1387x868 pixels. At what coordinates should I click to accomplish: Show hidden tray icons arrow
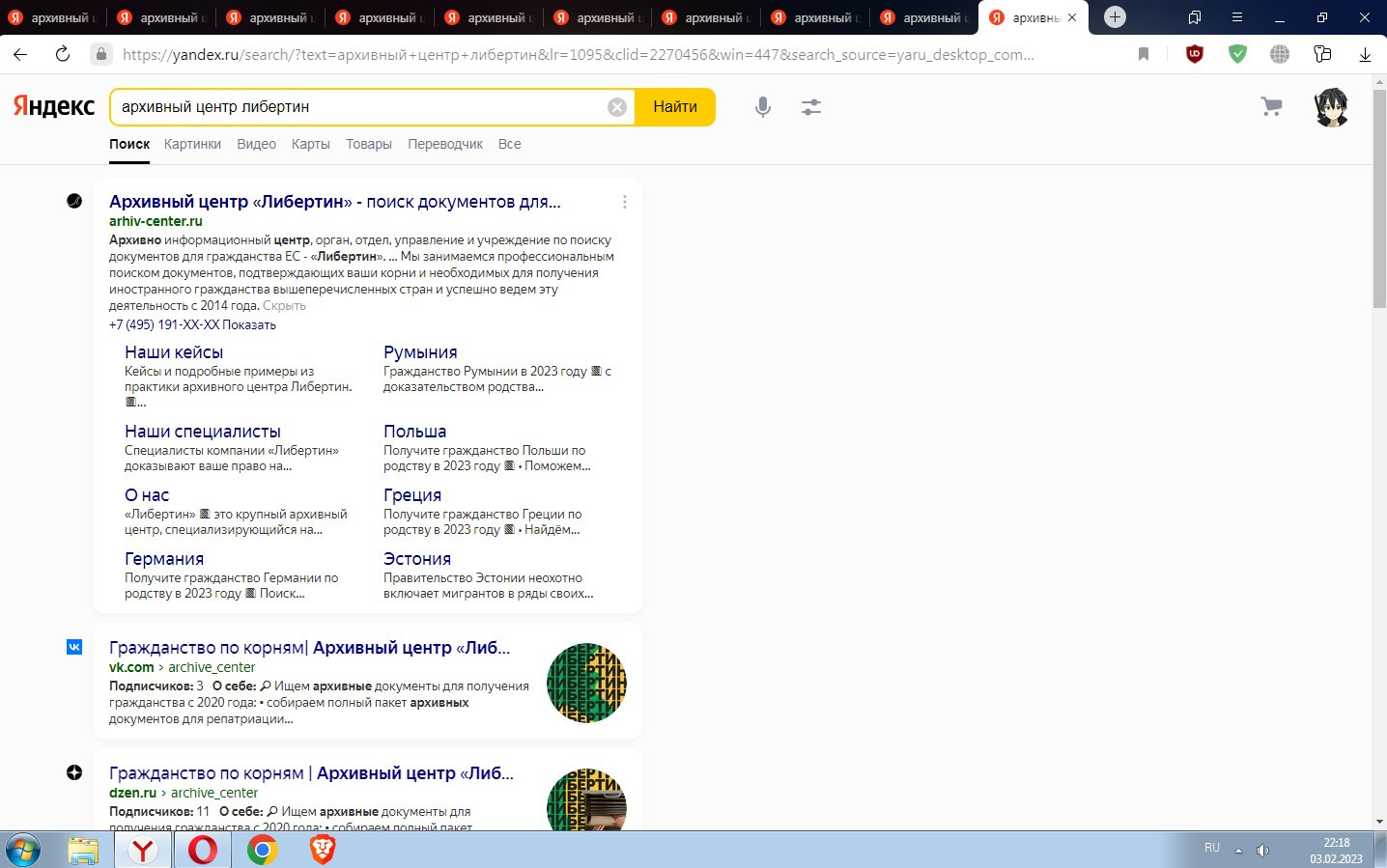pyautogui.click(x=1238, y=851)
